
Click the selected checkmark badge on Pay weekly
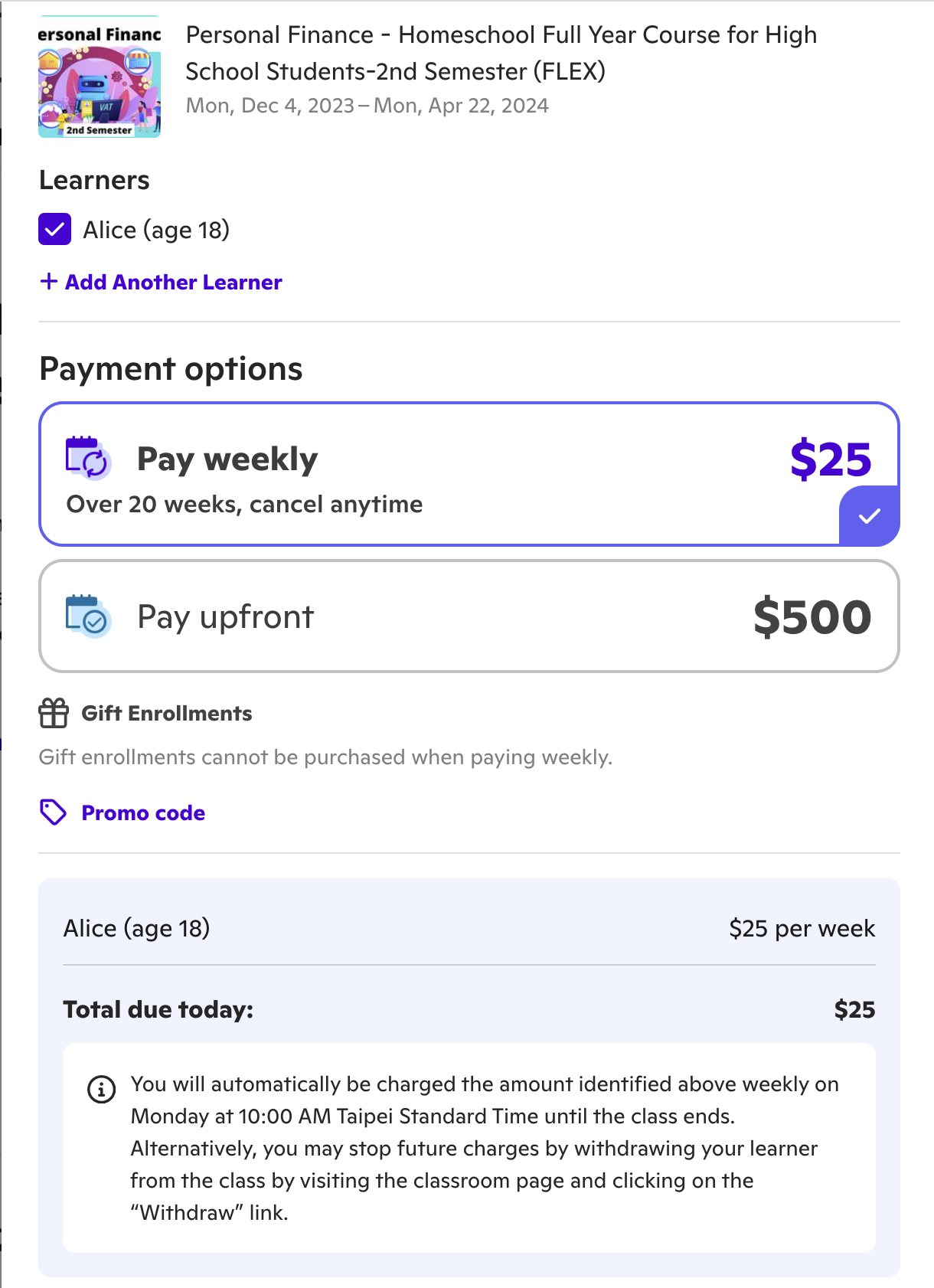[x=869, y=516]
